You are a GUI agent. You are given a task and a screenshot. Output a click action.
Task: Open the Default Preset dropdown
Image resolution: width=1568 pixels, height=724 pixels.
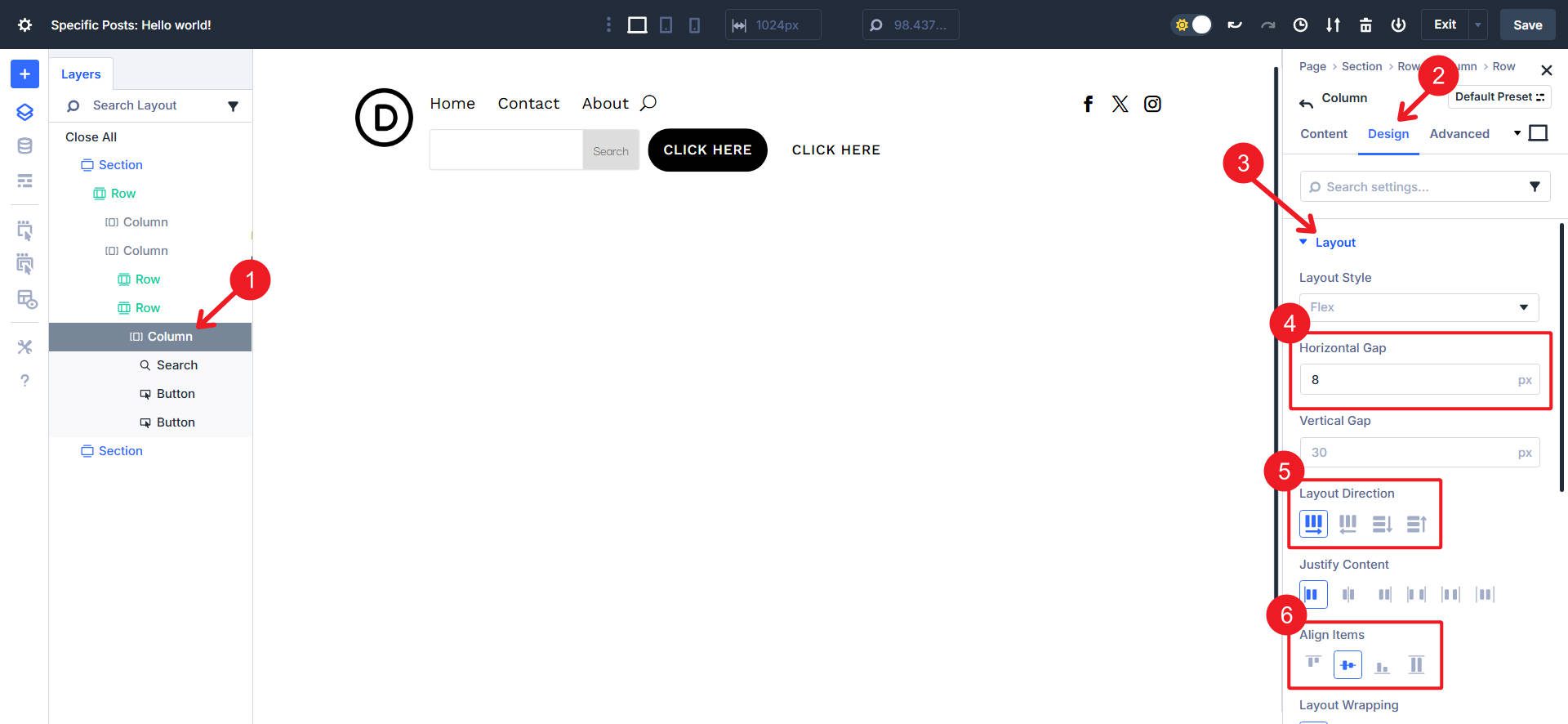[x=1499, y=97]
